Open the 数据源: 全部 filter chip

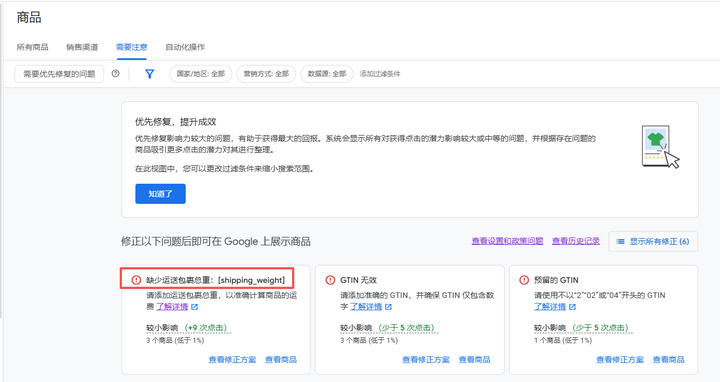click(327, 74)
